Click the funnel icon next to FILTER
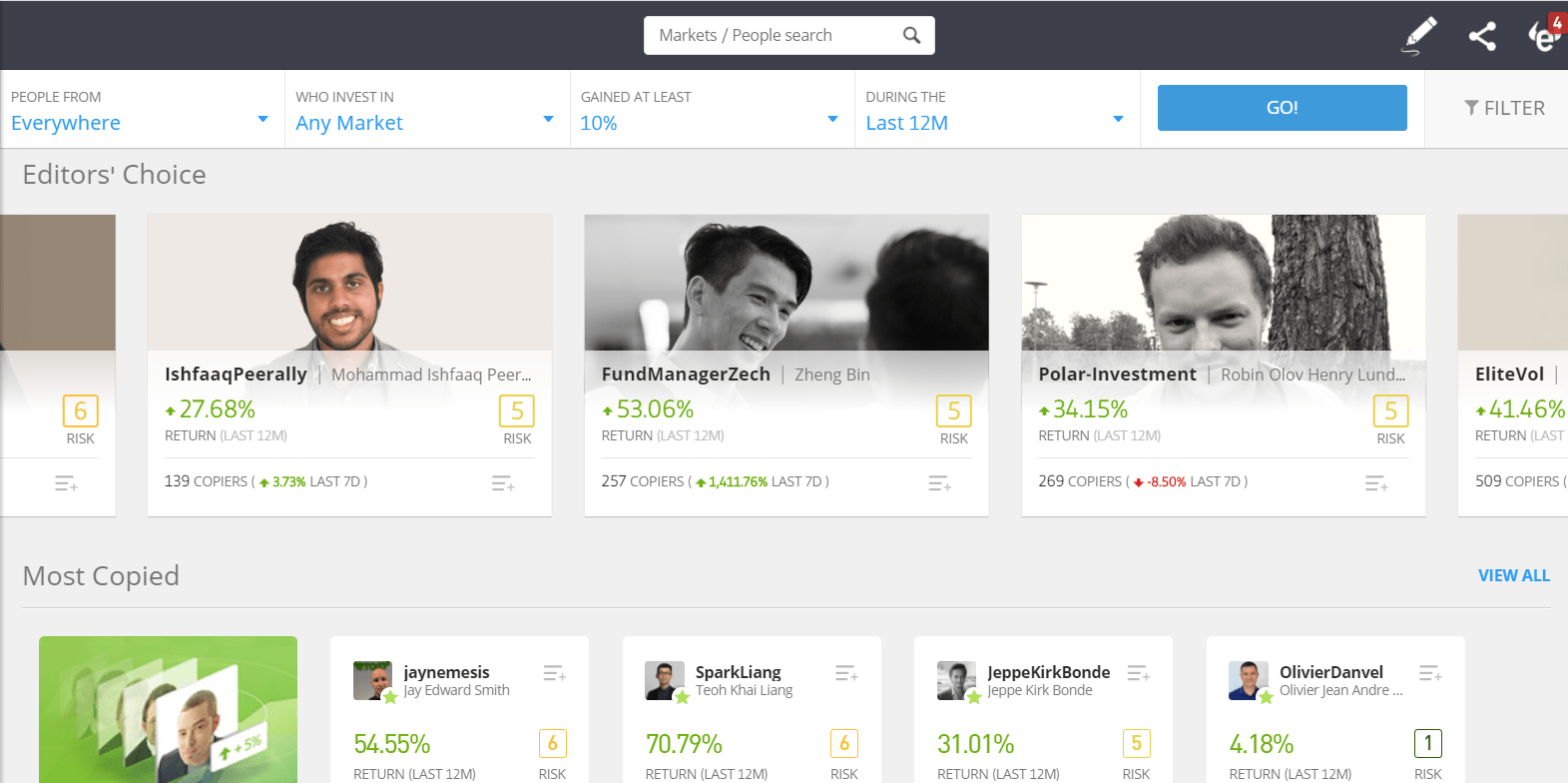The image size is (1568, 783). [x=1471, y=108]
